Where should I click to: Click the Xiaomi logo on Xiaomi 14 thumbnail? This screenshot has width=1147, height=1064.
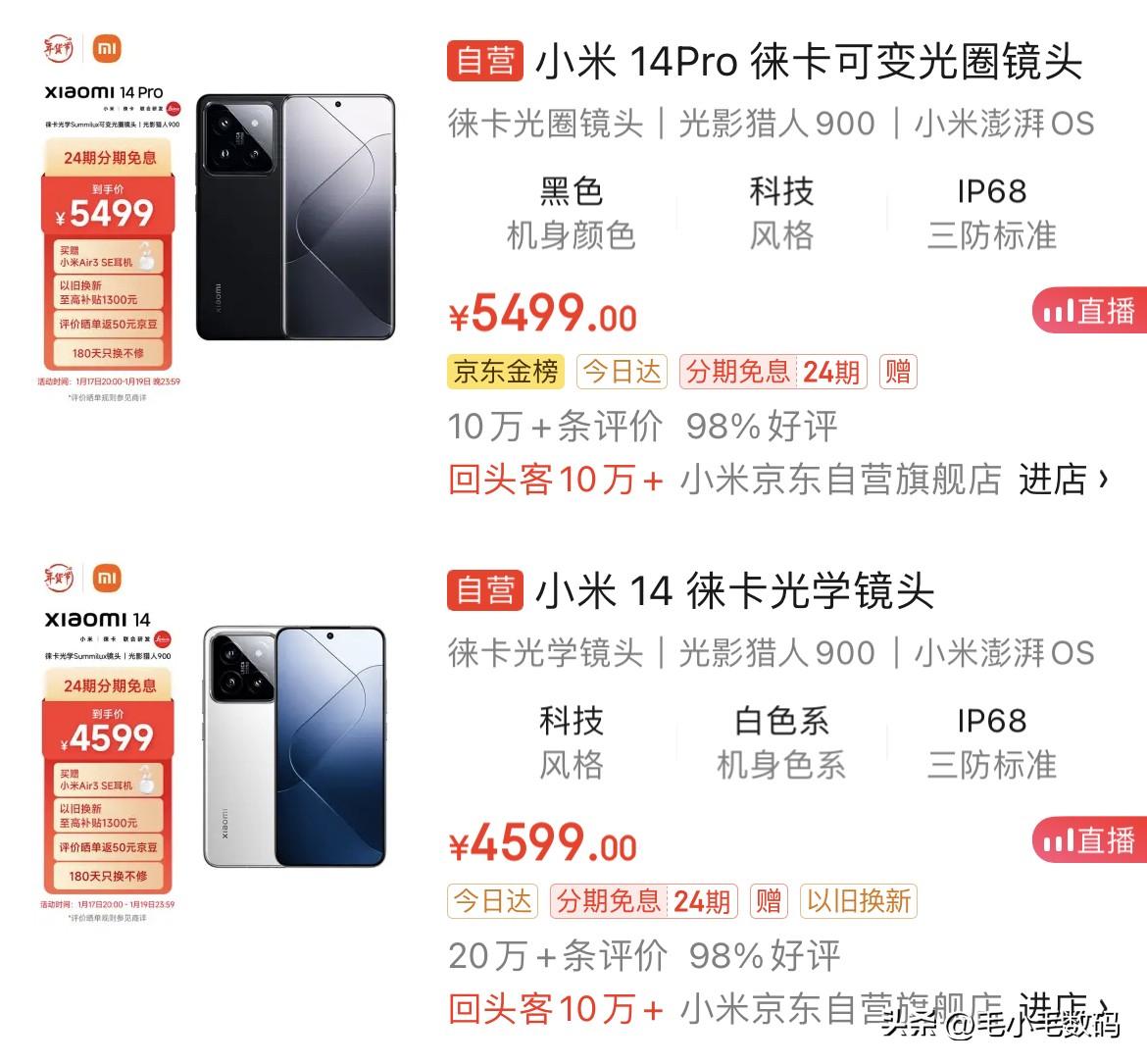(107, 579)
